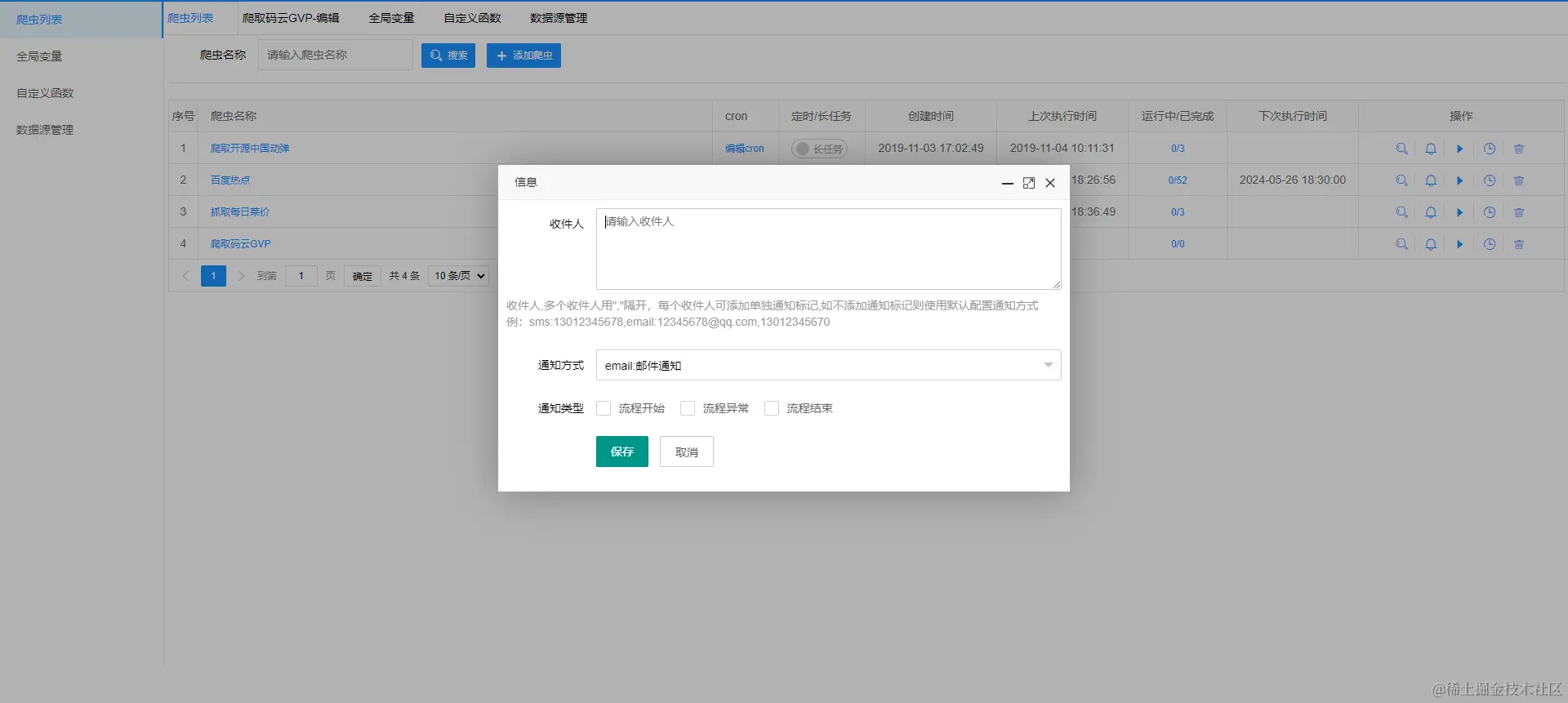The height and width of the screenshot is (703, 1568).
Task: Click the 编辑cron link
Action: pyautogui.click(x=745, y=149)
